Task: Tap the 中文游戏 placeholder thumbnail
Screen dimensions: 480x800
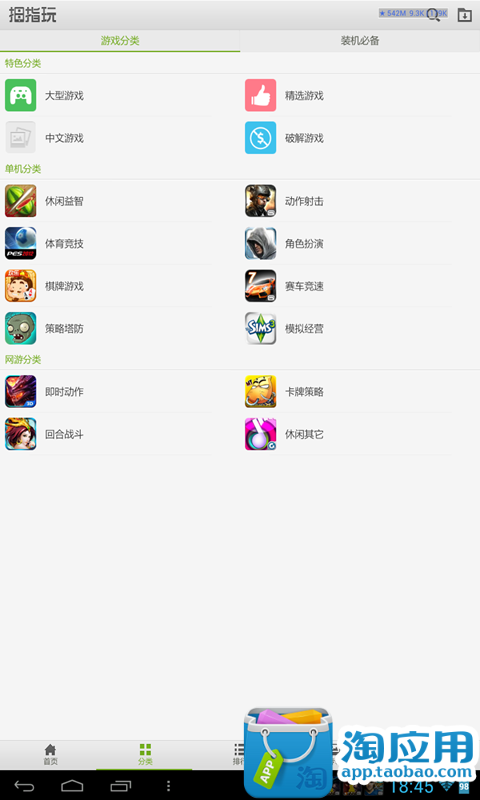Action: point(20,137)
